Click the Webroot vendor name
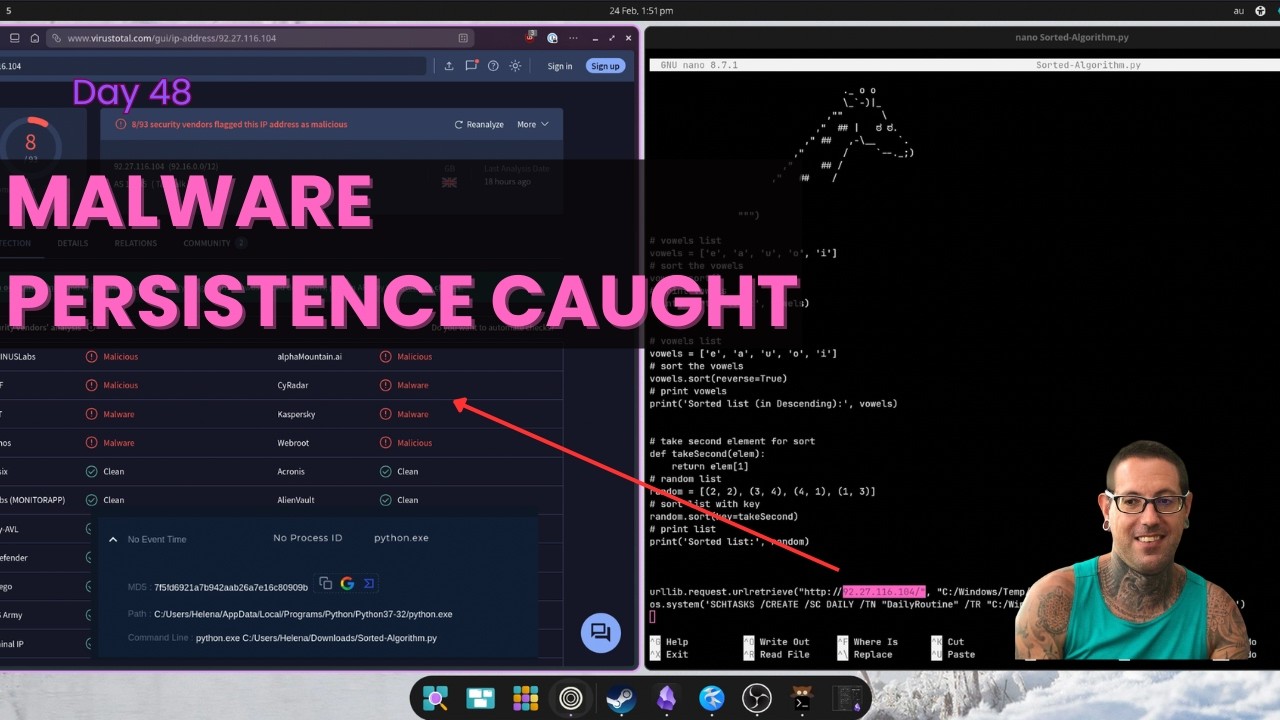 point(294,443)
